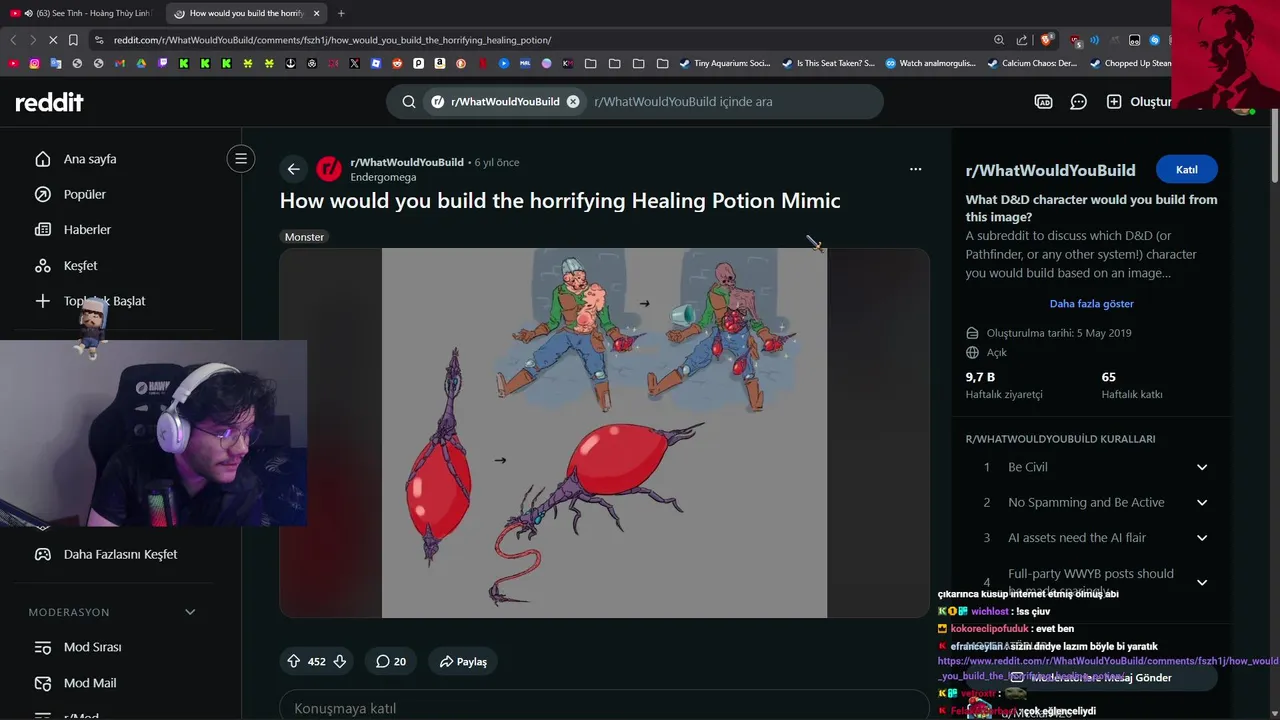Screen dimensions: 1280x720
Task: Open Keşfet in left sidebar
Action: click(80, 265)
